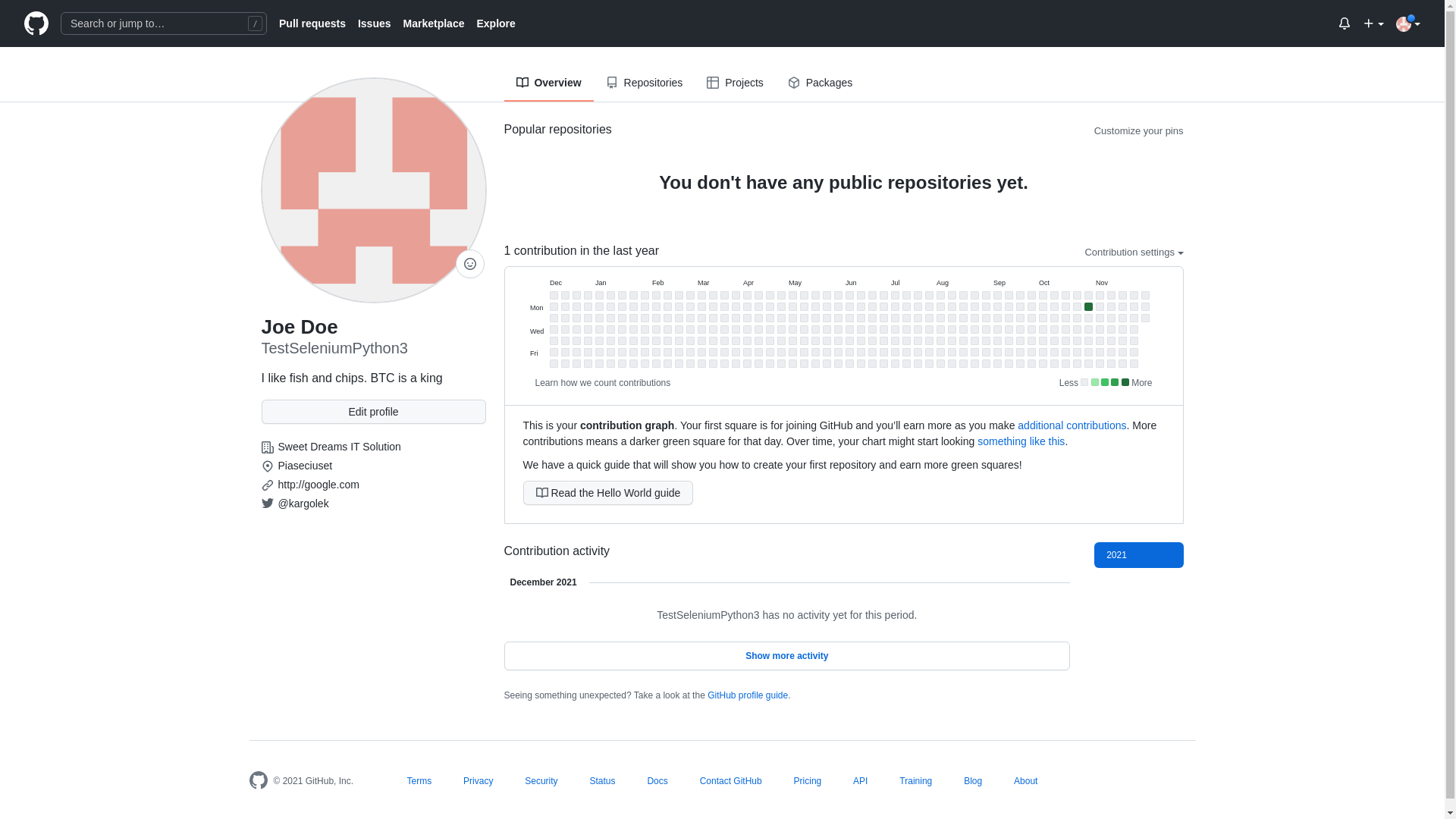
Task: Open Contact GitHub footer link
Action: [731, 781]
